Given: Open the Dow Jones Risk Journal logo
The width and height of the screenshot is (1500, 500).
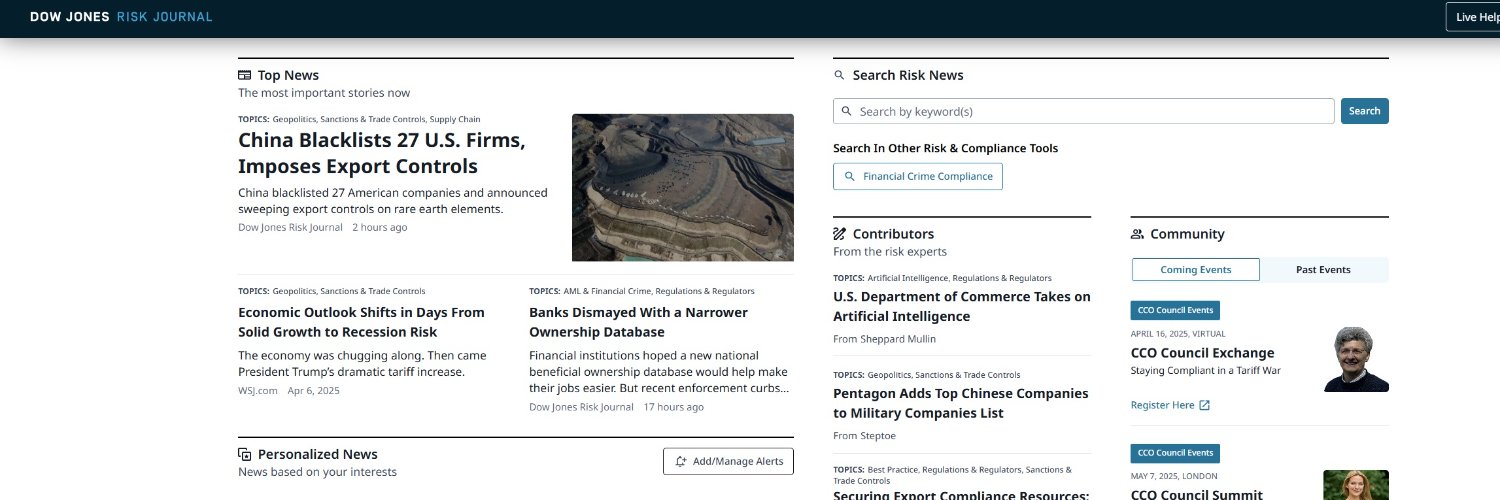Looking at the screenshot, I should click(121, 17).
